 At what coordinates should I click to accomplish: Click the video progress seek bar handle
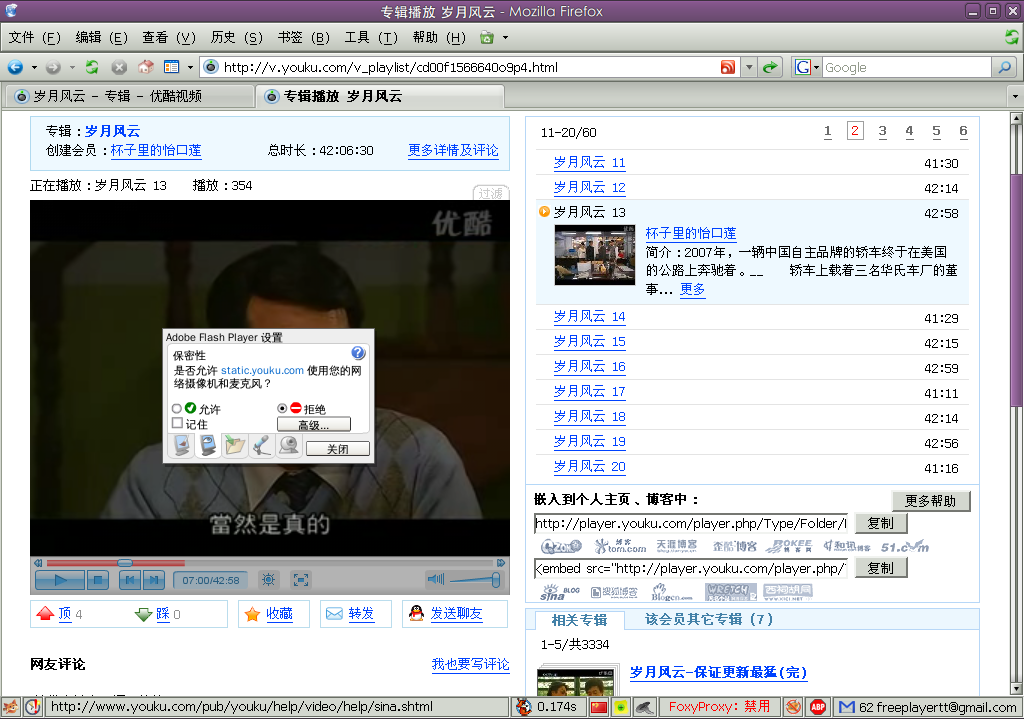tap(124, 562)
